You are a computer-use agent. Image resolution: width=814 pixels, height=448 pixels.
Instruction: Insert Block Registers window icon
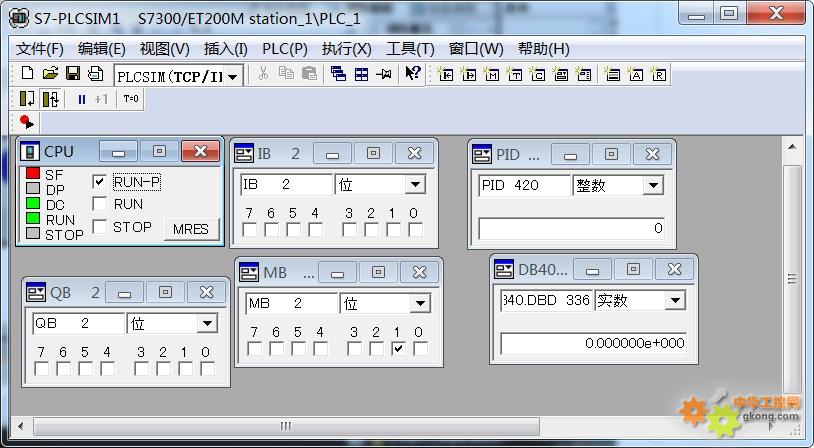658,74
